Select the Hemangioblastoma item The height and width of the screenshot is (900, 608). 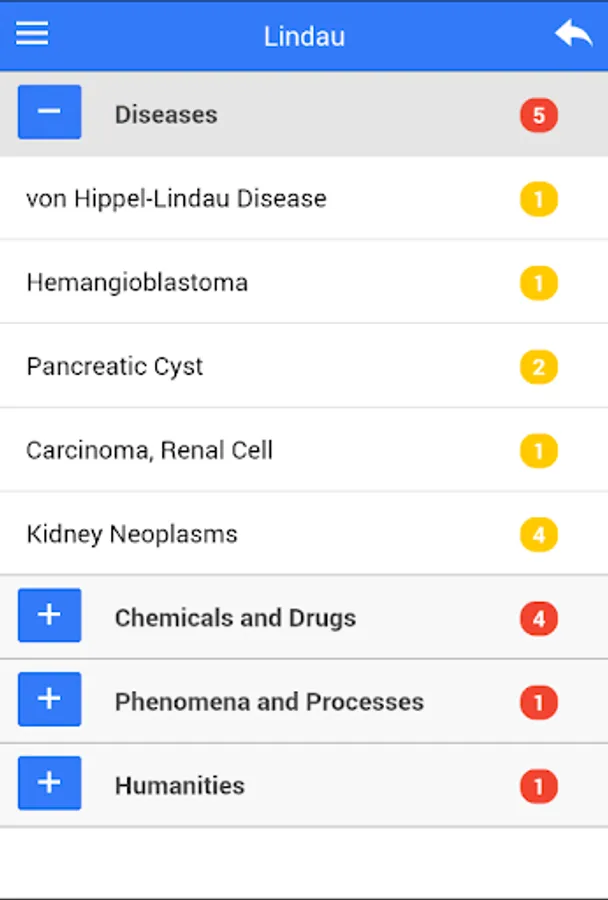pos(137,282)
